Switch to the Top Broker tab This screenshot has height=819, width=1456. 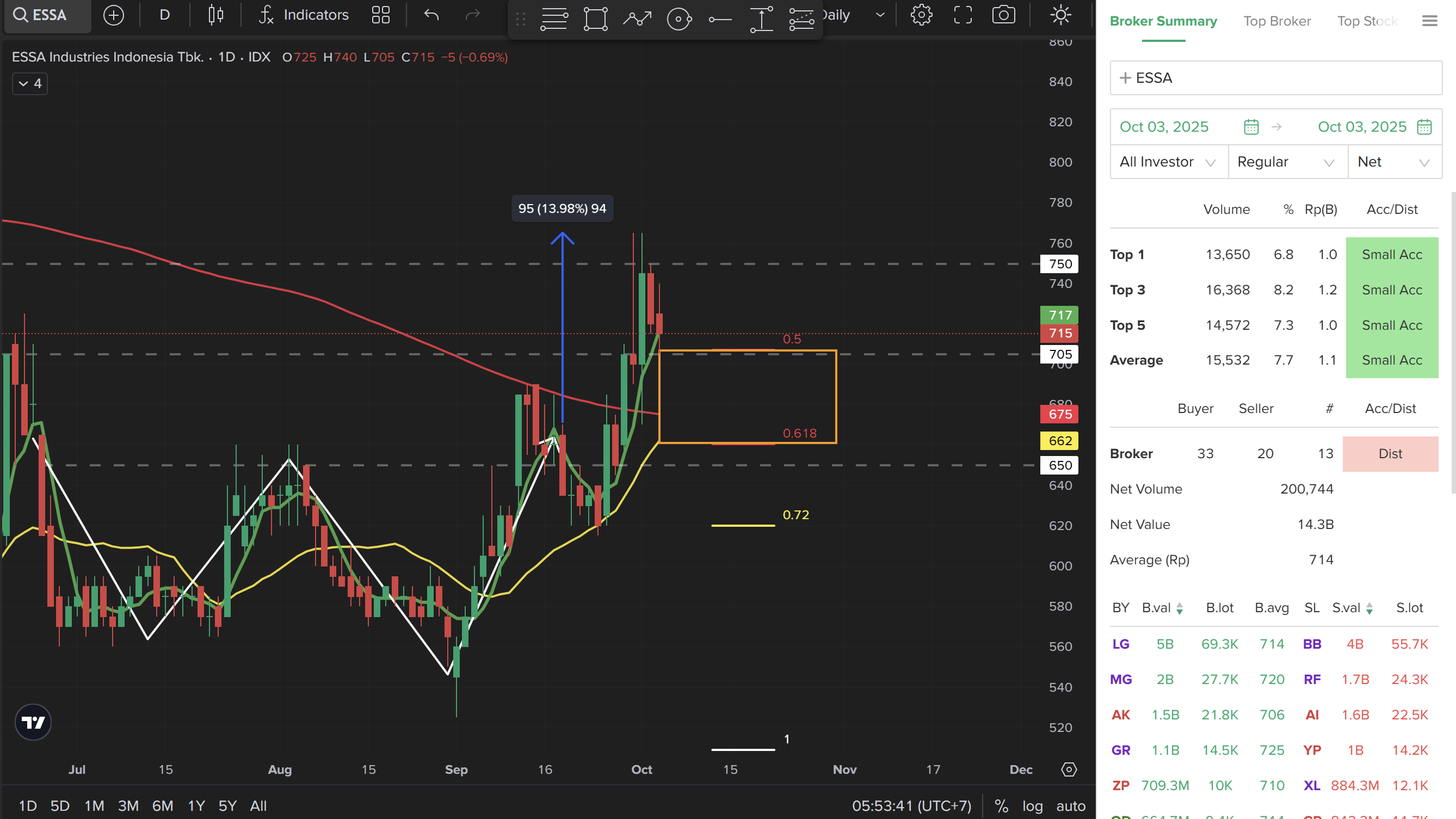click(1276, 21)
